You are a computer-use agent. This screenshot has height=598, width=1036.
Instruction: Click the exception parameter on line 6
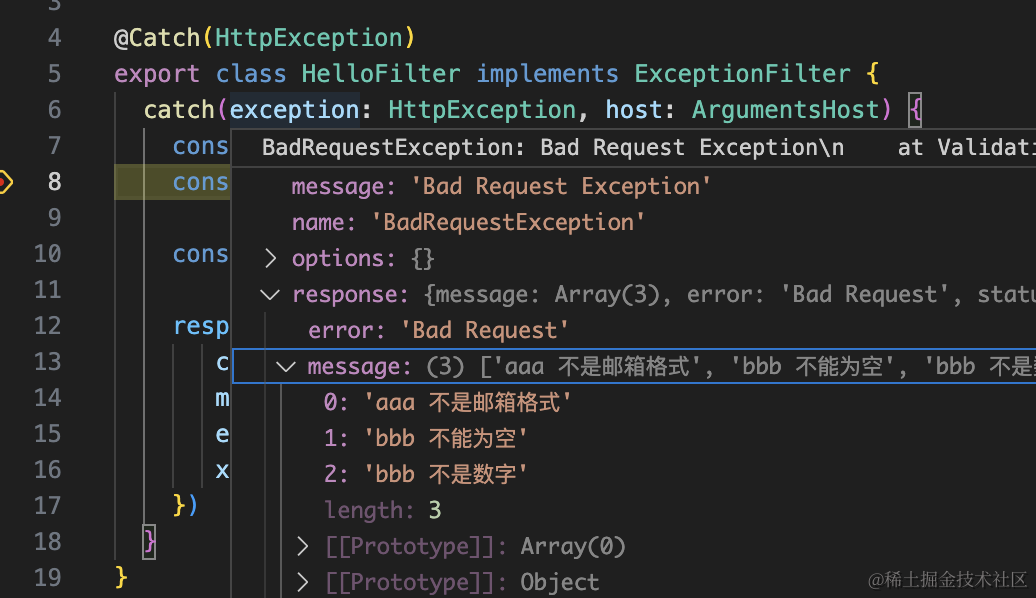coord(294,110)
